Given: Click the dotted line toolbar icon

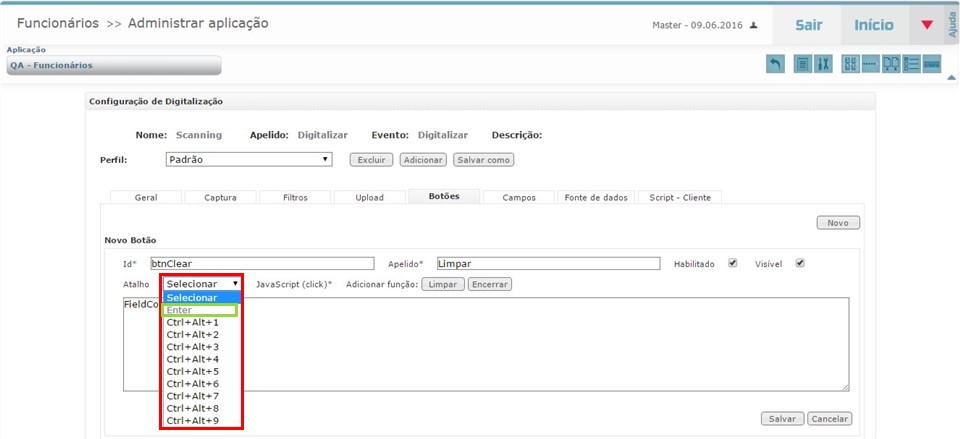Looking at the screenshot, I should pos(870,64).
